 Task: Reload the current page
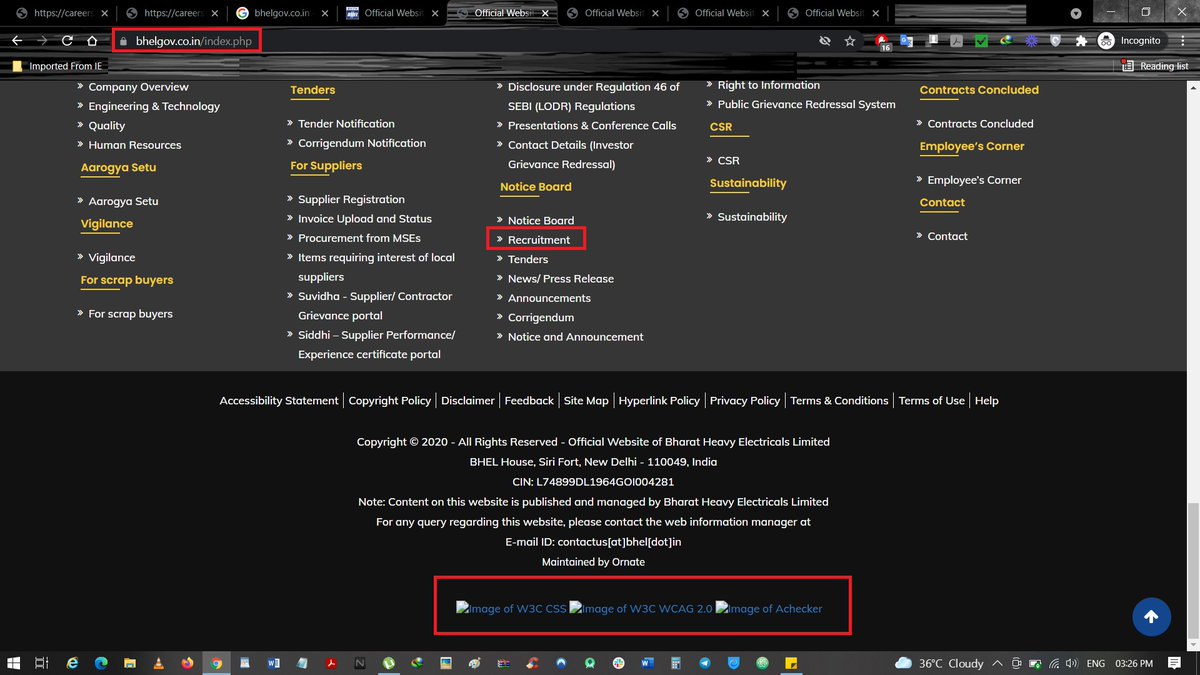(x=67, y=41)
